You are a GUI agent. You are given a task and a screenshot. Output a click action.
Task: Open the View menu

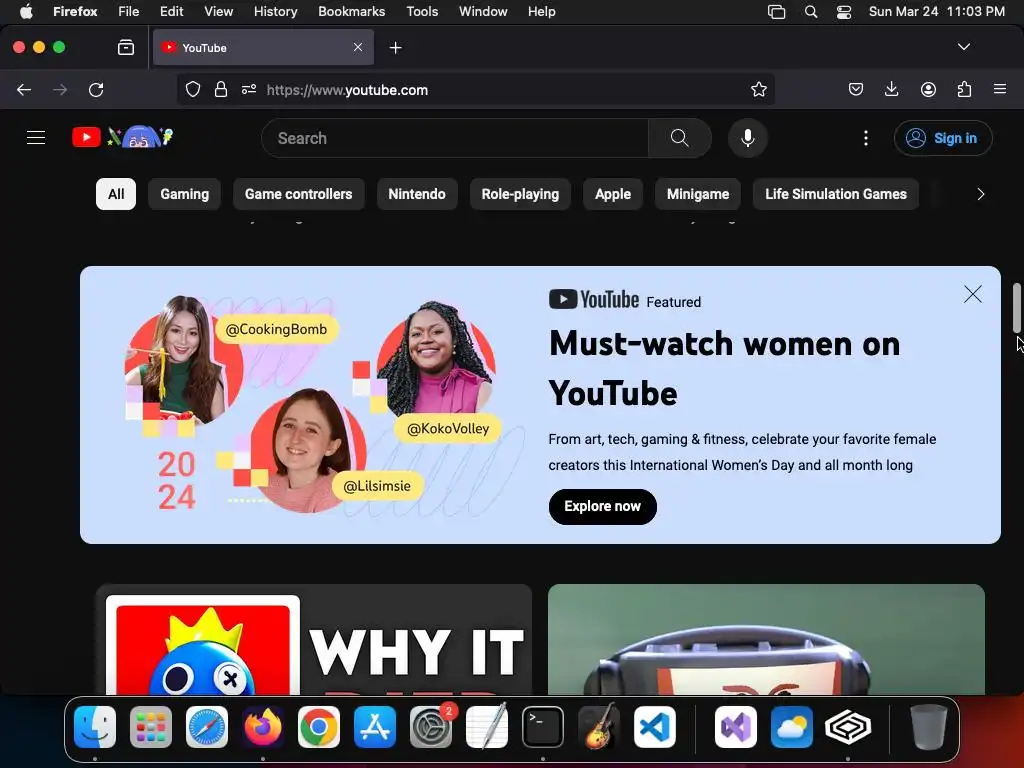point(218,11)
